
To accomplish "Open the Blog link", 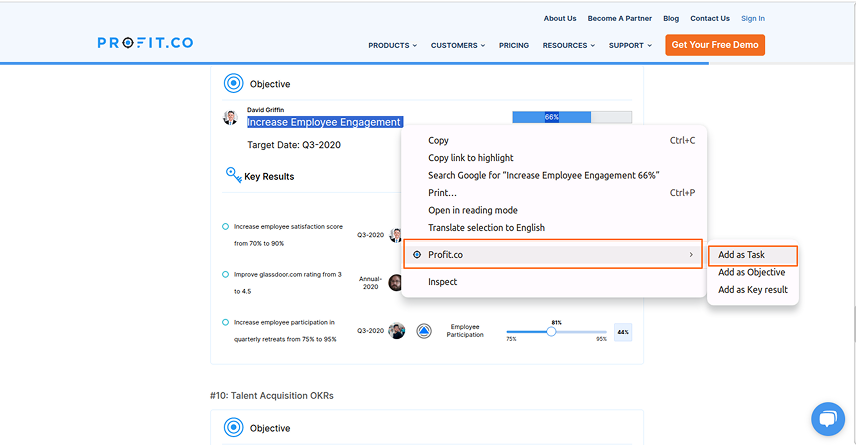I will coord(671,19).
